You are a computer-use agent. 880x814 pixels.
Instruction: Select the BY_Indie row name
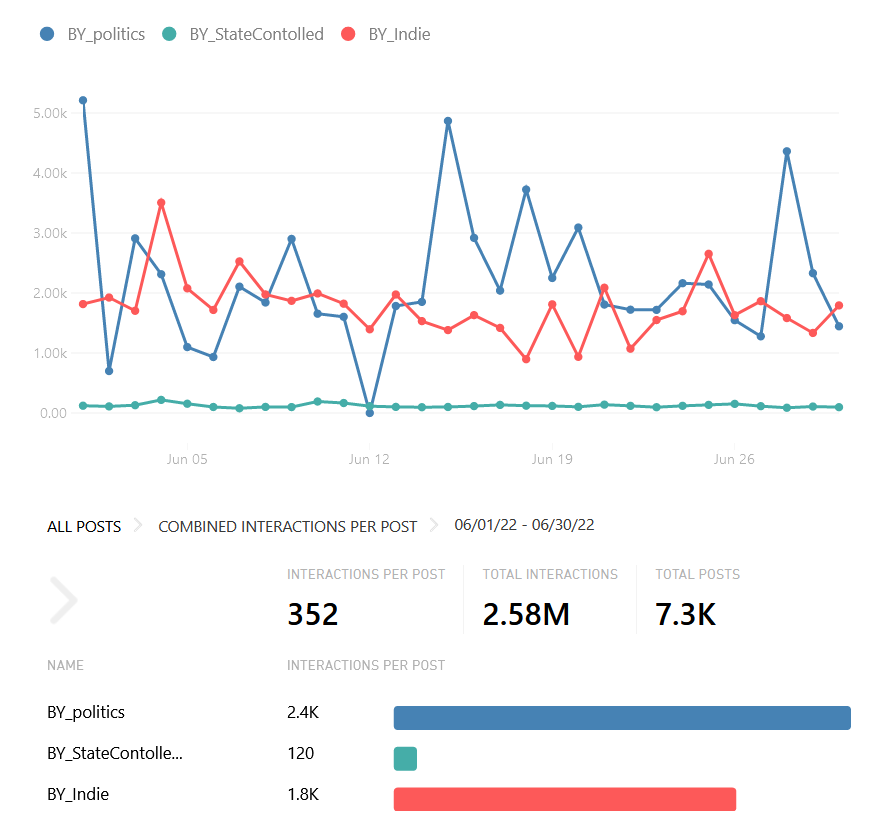78,794
